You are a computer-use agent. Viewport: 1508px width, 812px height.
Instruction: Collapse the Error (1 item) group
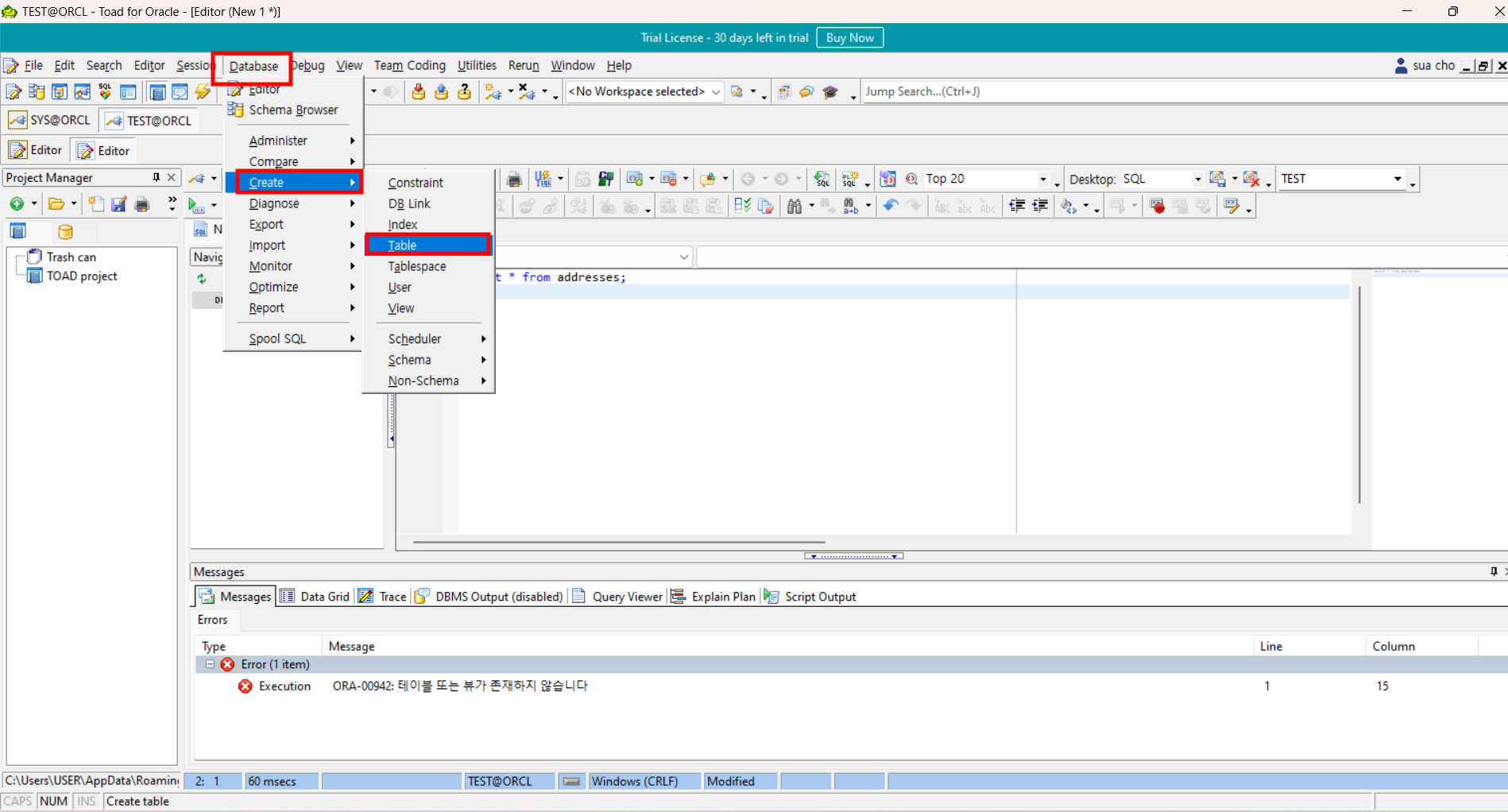pyautogui.click(x=210, y=664)
